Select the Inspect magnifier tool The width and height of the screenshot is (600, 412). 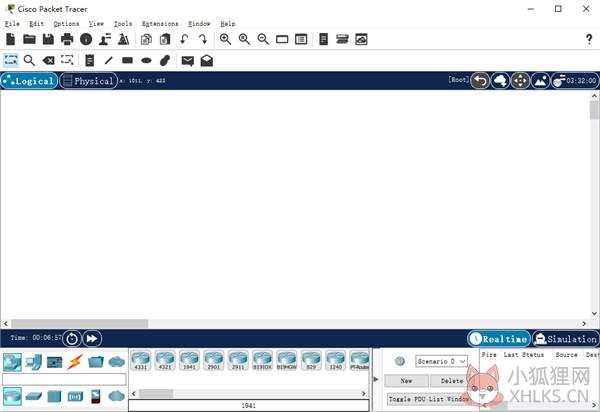(29, 60)
